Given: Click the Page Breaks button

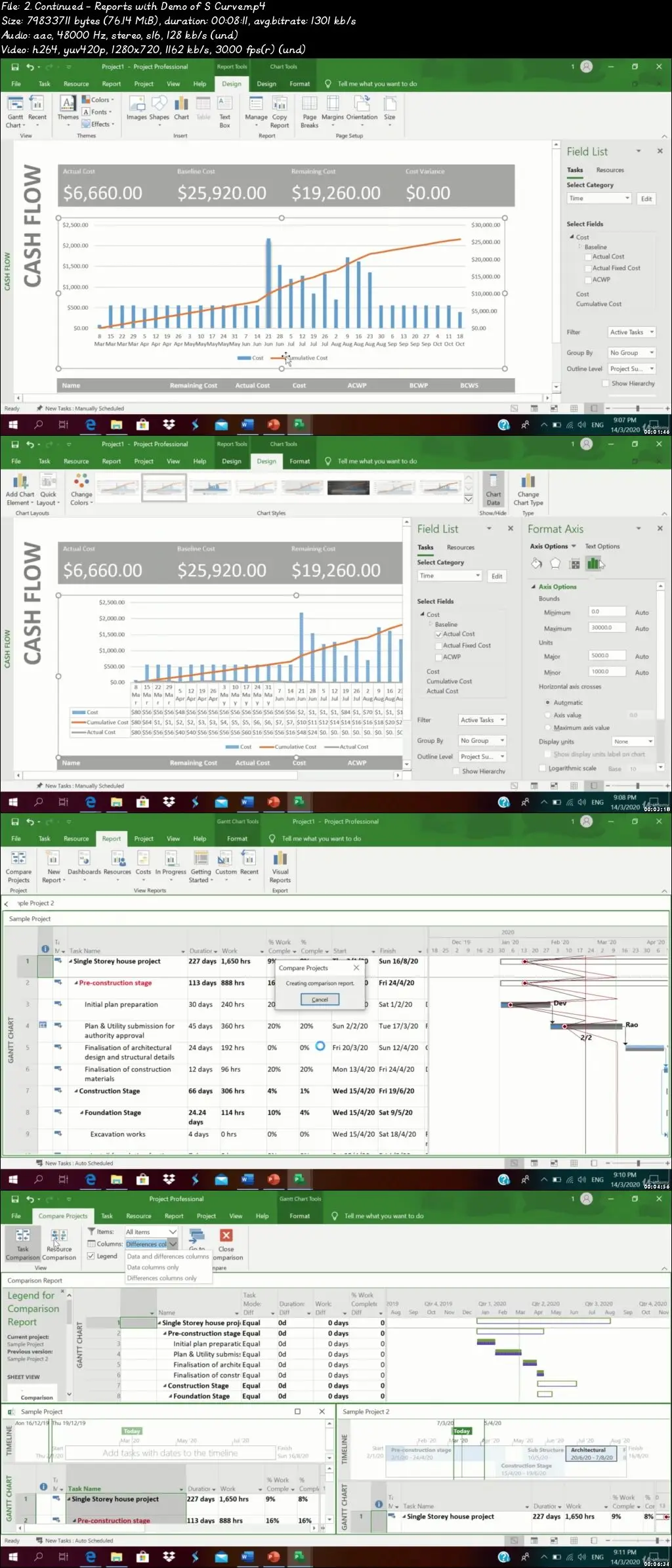Looking at the screenshot, I should [x=309, y=112].
